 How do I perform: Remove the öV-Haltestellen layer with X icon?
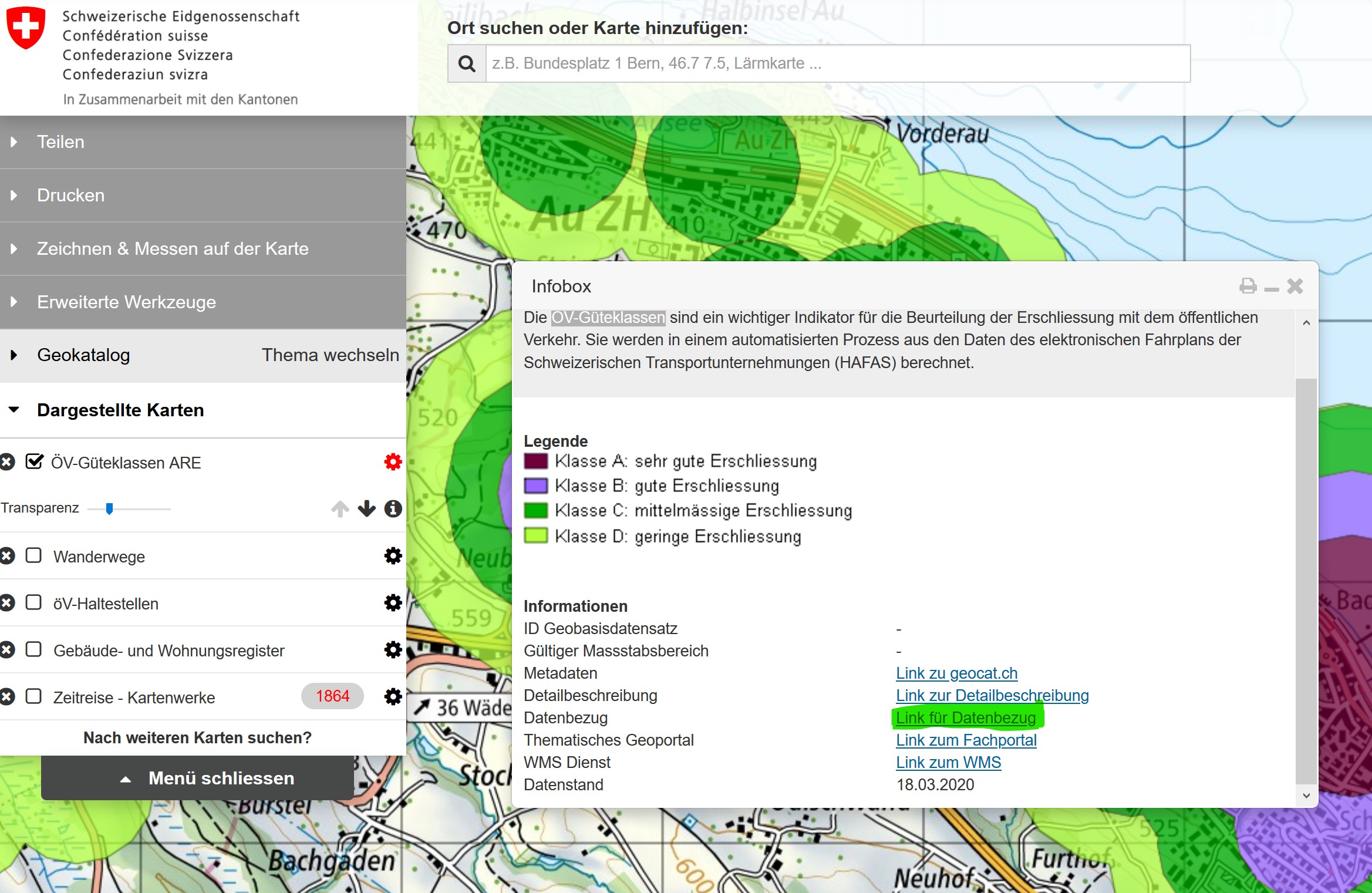[x=7, y=603]
